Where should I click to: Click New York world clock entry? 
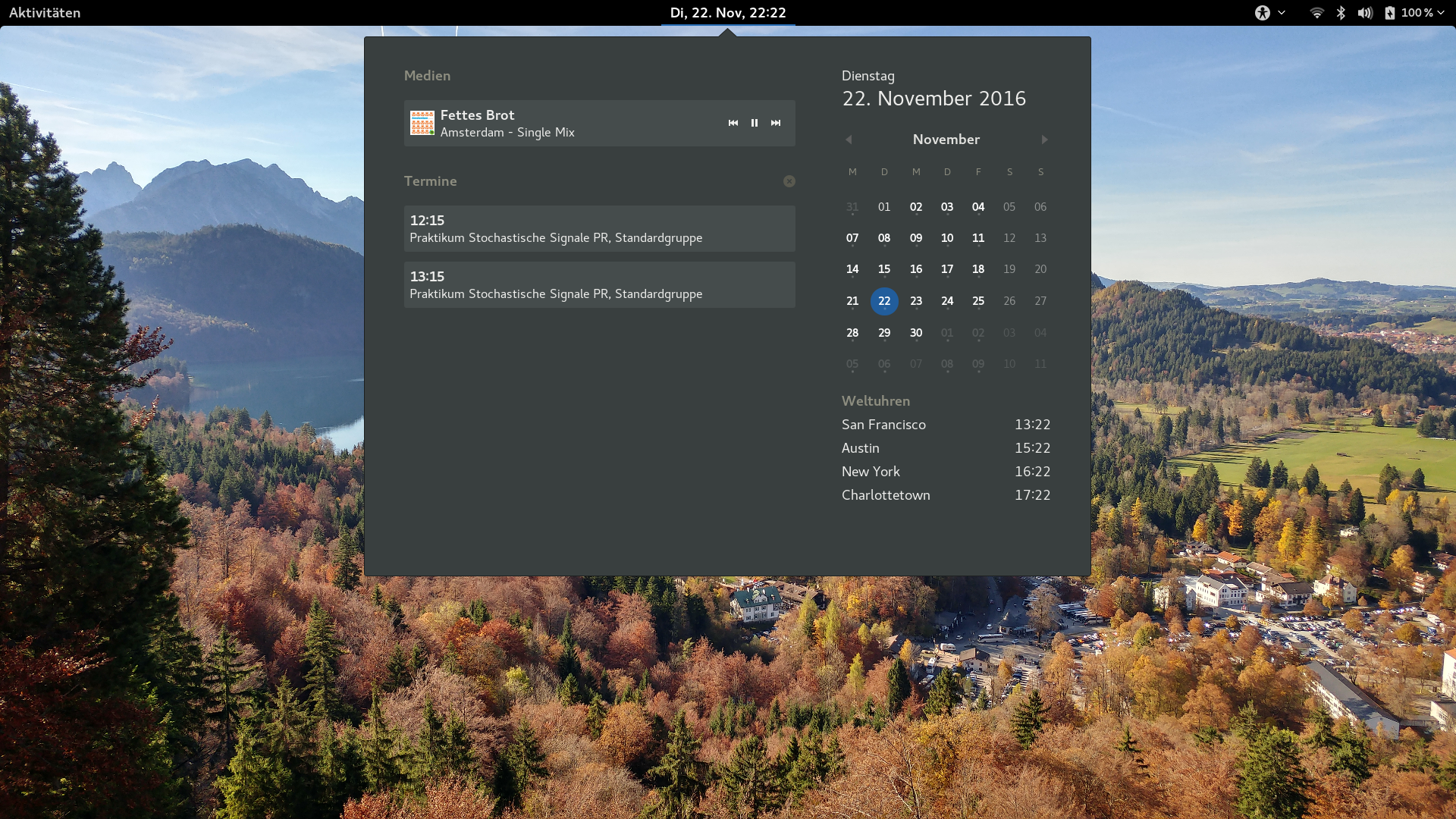tap(946, 472)
